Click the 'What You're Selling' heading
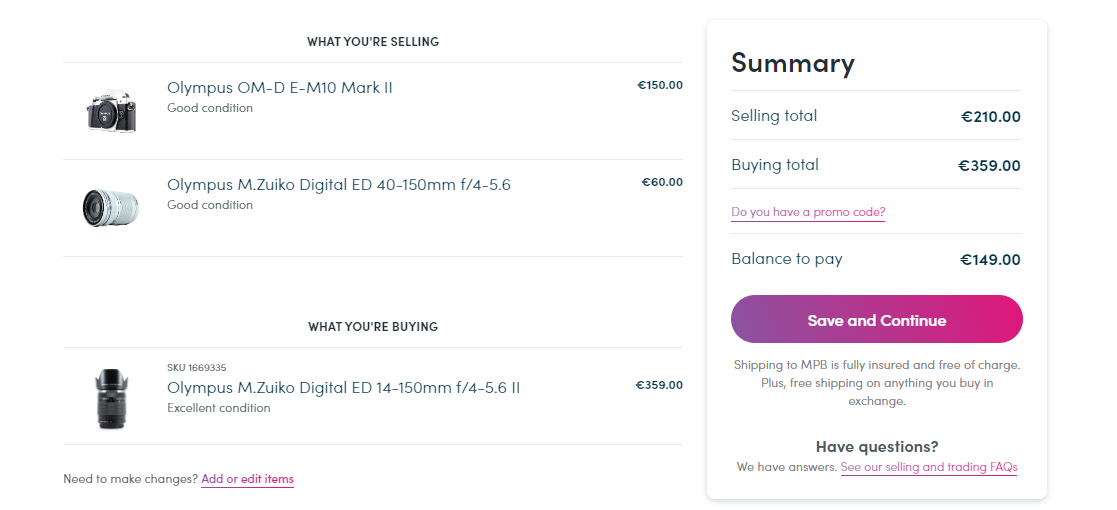Viewport: 1117px width, 510px height. (x=373, y=42)
